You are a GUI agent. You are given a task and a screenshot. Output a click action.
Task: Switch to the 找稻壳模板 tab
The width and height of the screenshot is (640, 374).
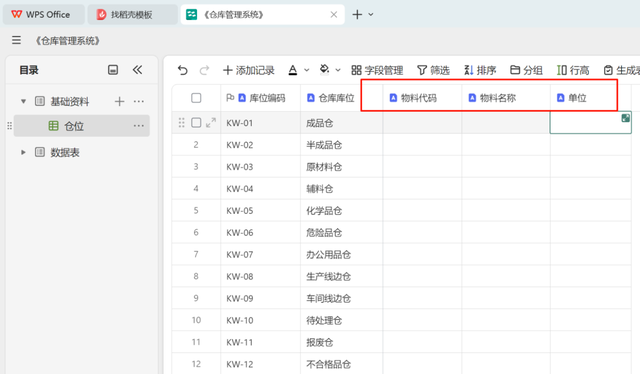pyautogui.click(x=132, y=15)
